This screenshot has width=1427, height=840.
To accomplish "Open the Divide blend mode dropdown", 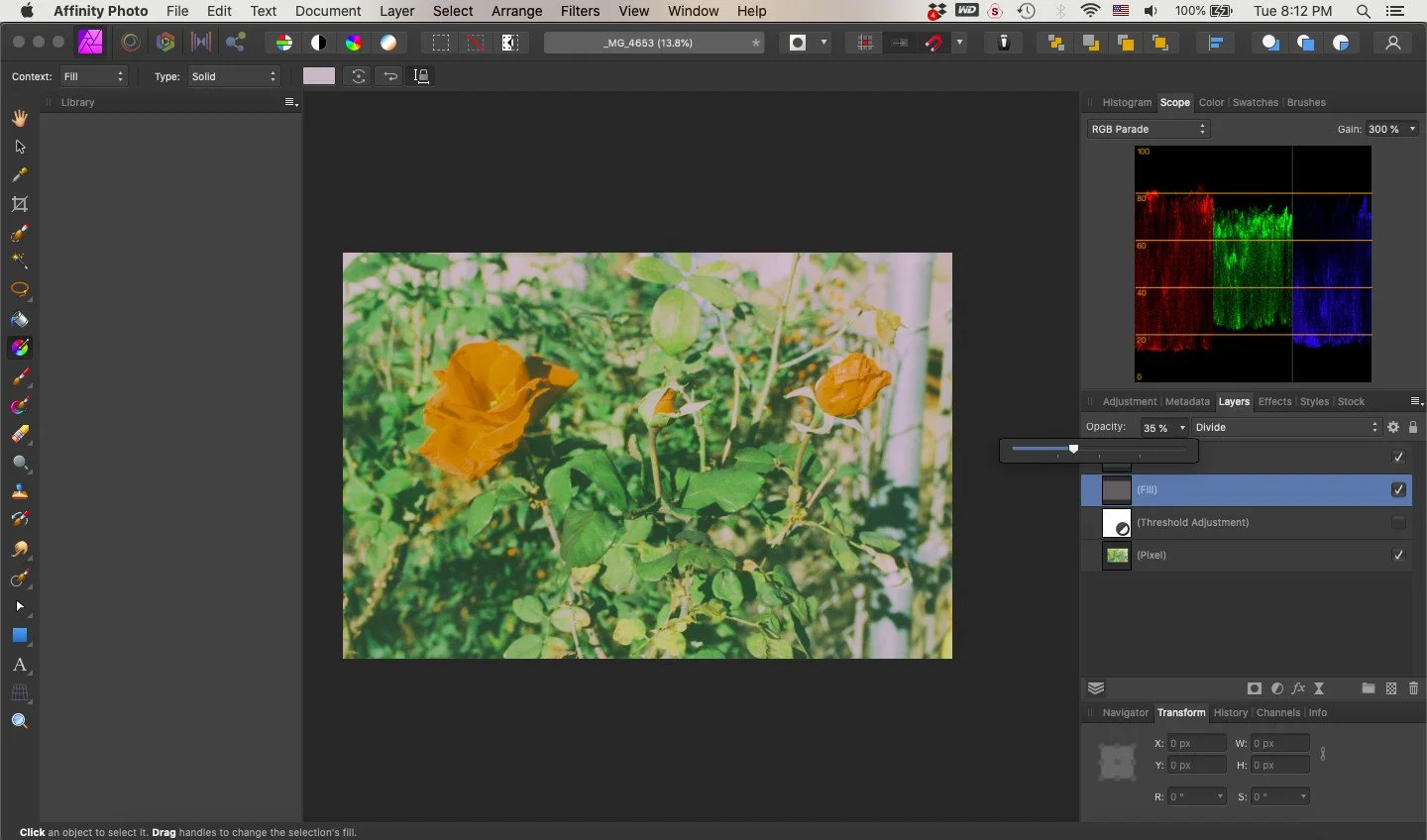I will 1285,427.
